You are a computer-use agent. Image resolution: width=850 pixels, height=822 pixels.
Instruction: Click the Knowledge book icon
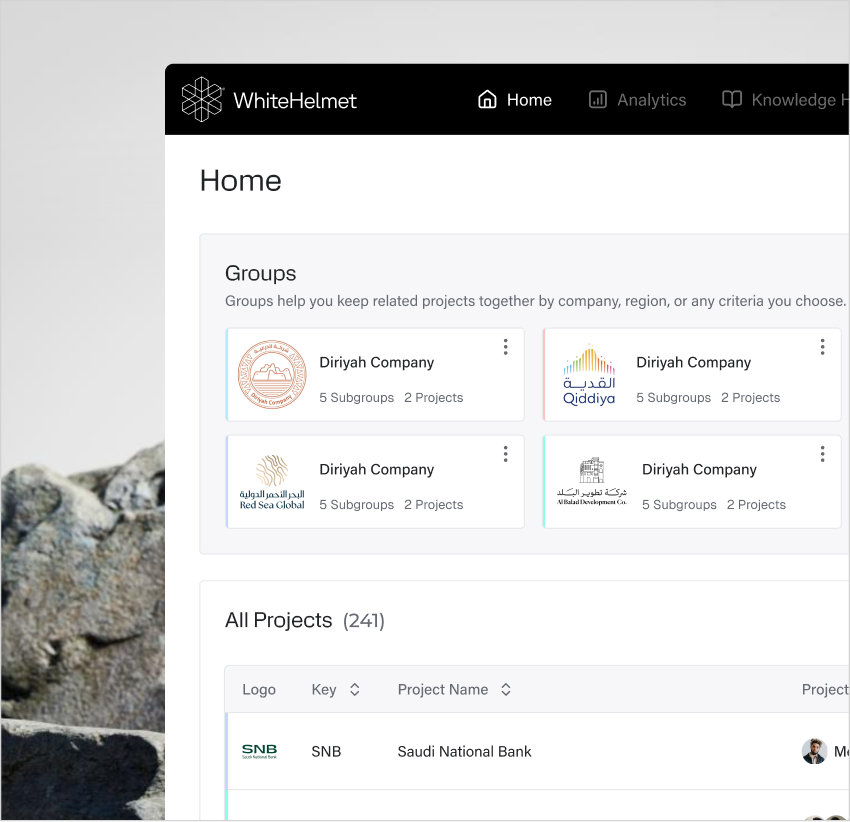click(731, 100)
